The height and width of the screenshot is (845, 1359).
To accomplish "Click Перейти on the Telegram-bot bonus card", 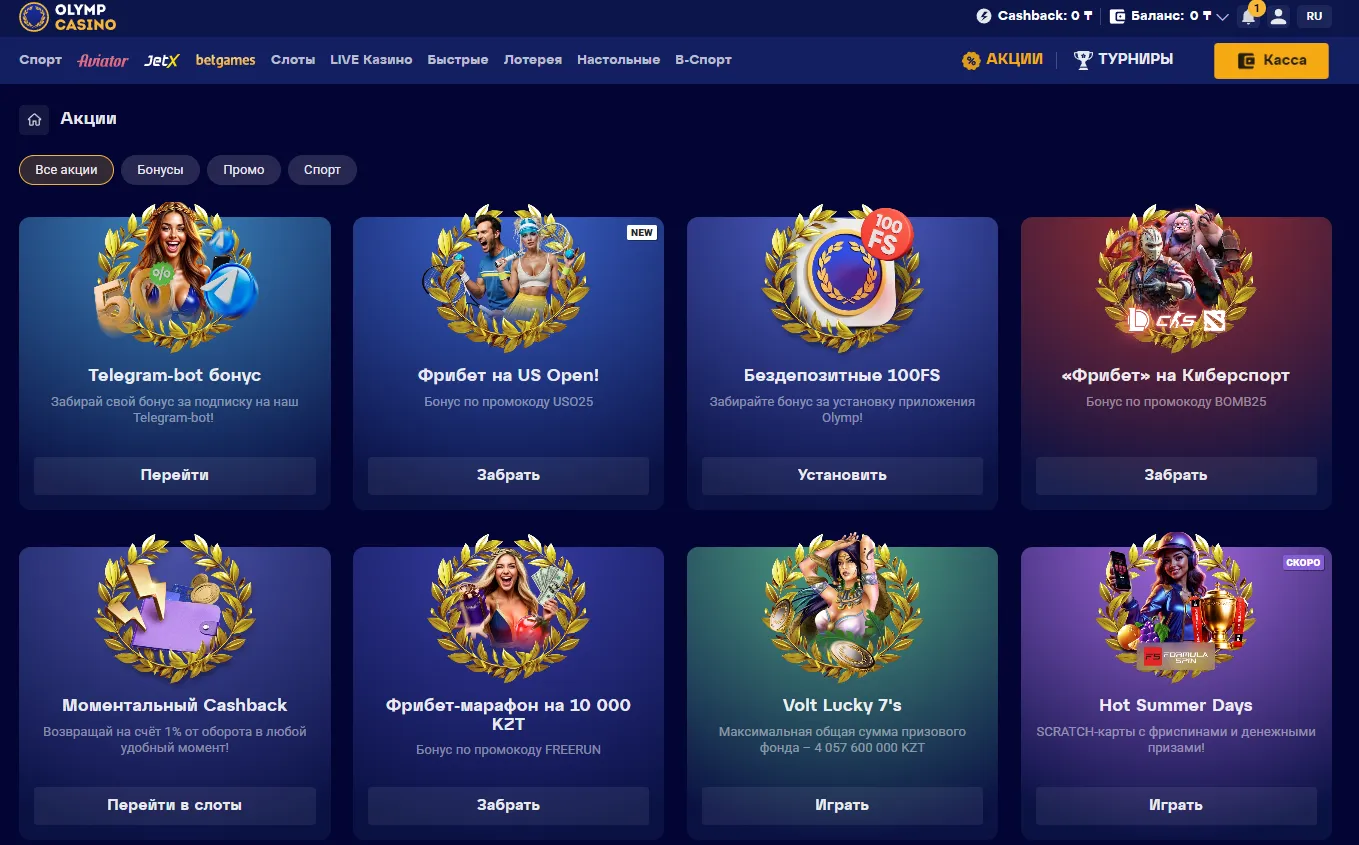I will (175, 476).
